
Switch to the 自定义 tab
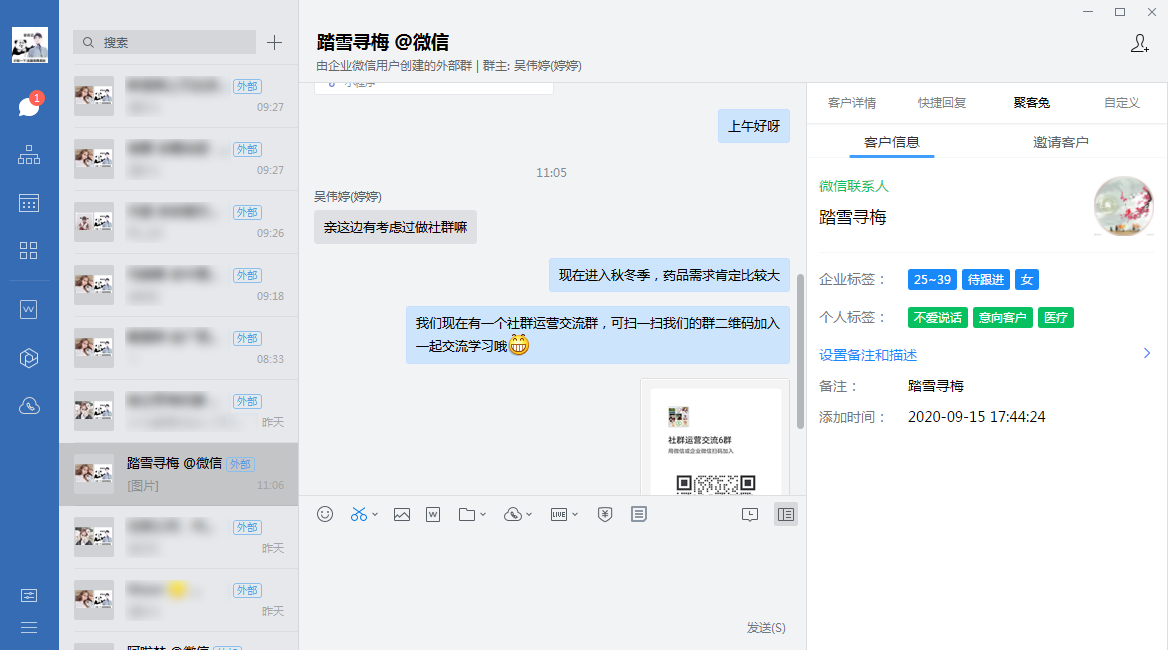tap(1122, 103)
